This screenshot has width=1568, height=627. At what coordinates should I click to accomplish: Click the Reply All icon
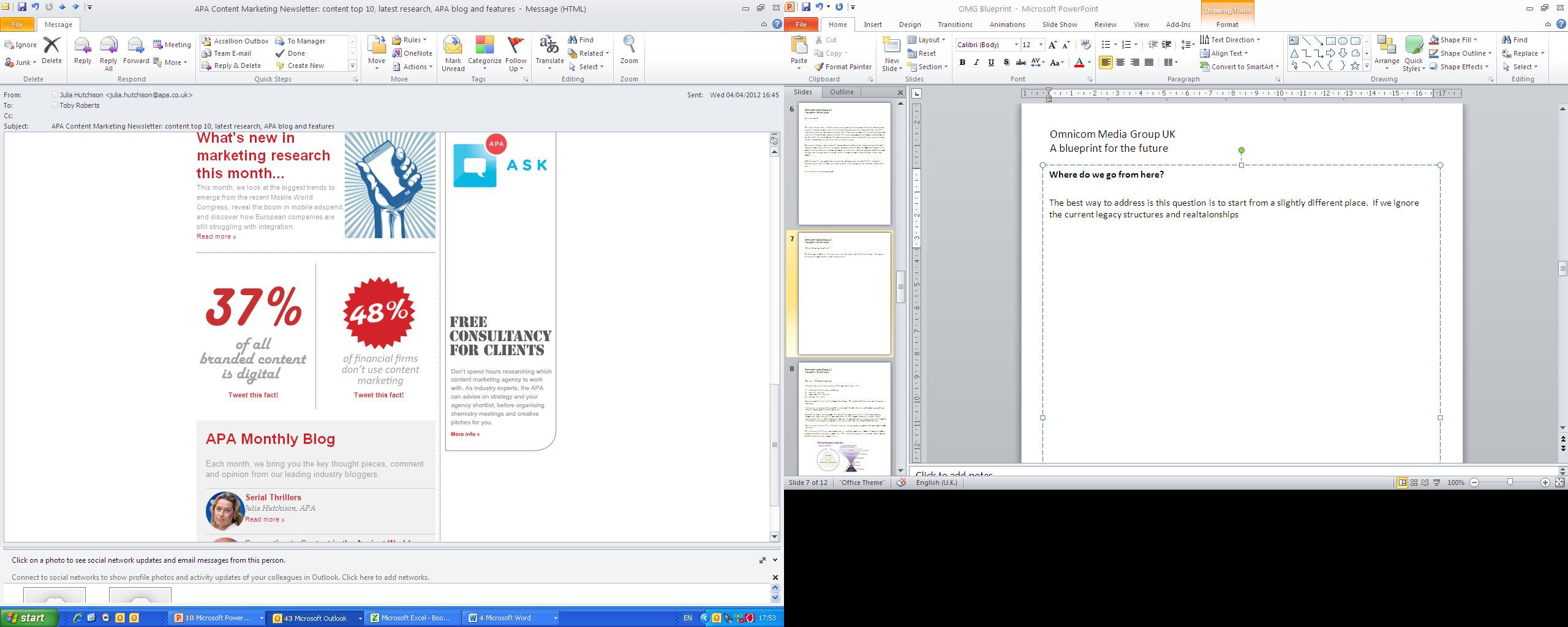click(108, 46)
